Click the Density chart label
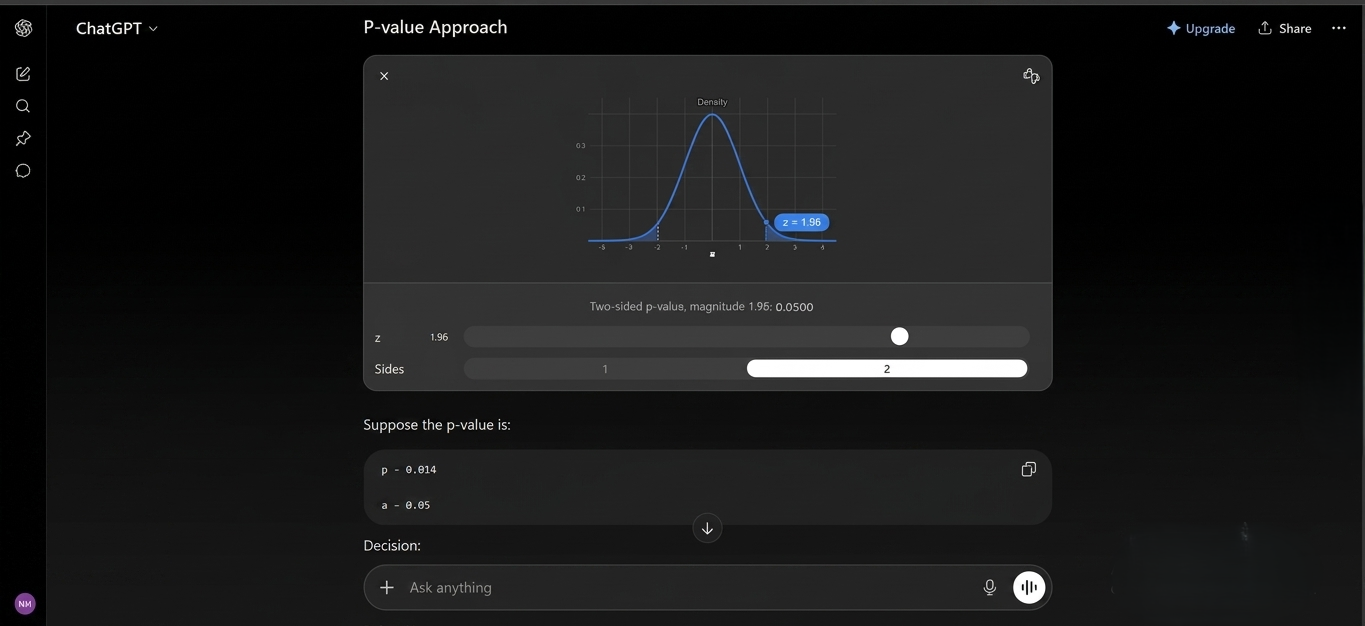The width and height of the screenshot is (1365, 626). (x=712, y=102)
